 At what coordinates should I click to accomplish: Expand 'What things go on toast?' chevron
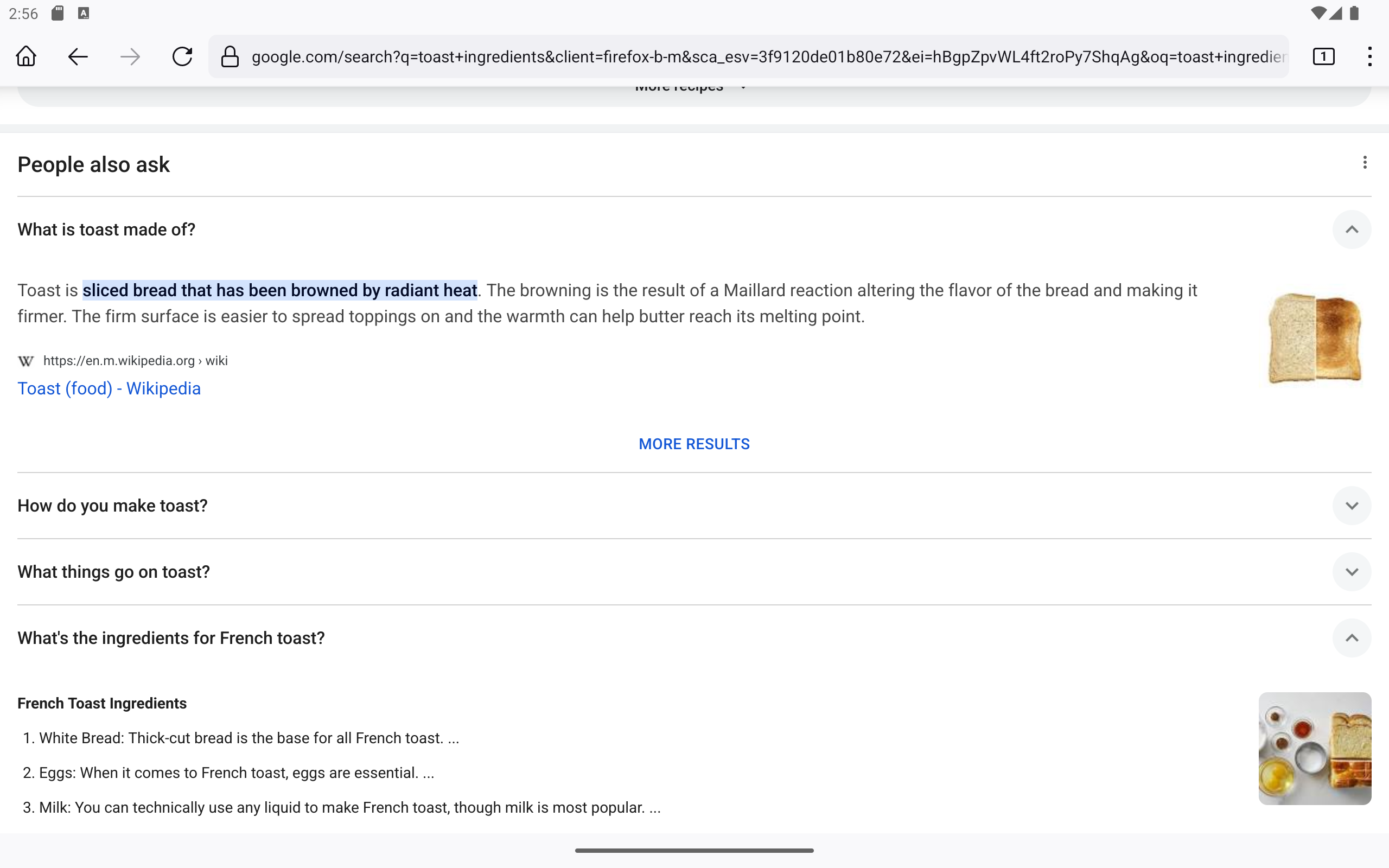click(1352, 572)
